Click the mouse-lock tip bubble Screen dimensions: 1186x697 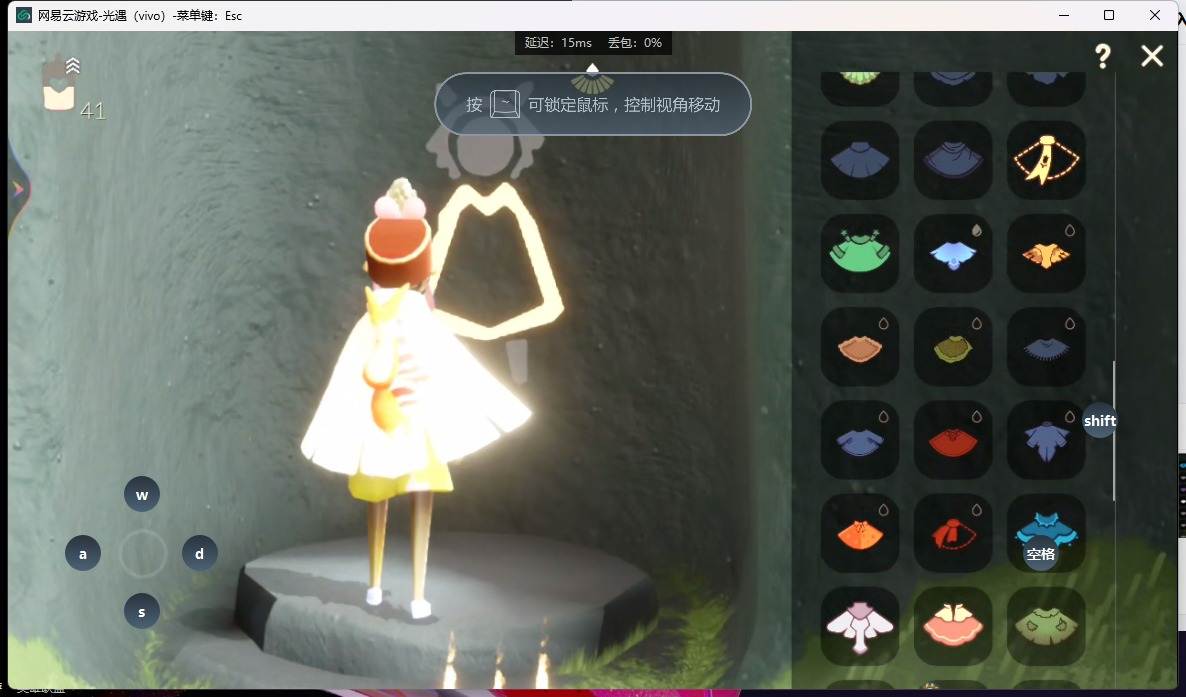click(592, 104)
